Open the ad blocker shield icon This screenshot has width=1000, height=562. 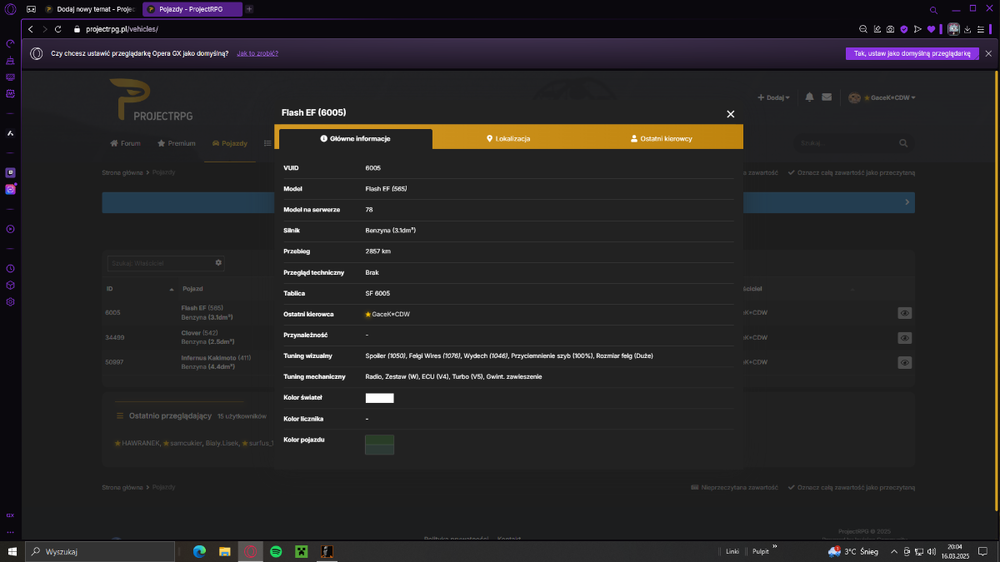click(x=904, y=29)
